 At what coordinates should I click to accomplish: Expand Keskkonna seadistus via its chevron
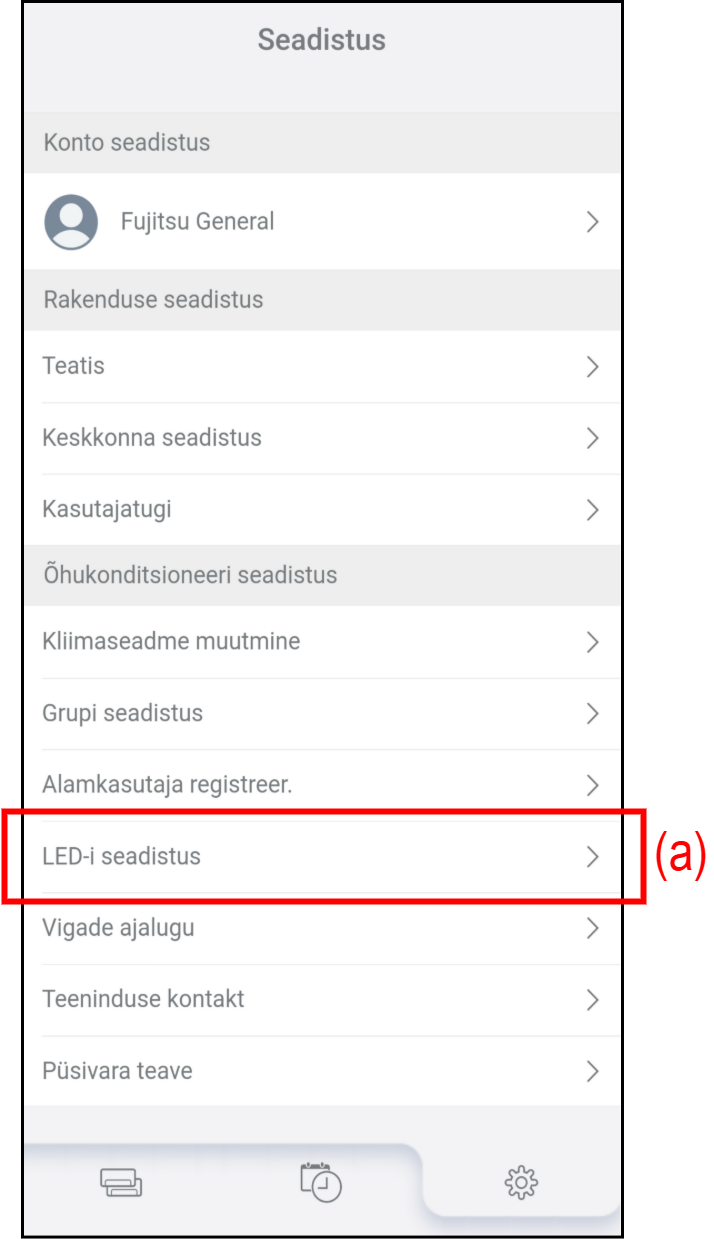(x=592, y=438)
